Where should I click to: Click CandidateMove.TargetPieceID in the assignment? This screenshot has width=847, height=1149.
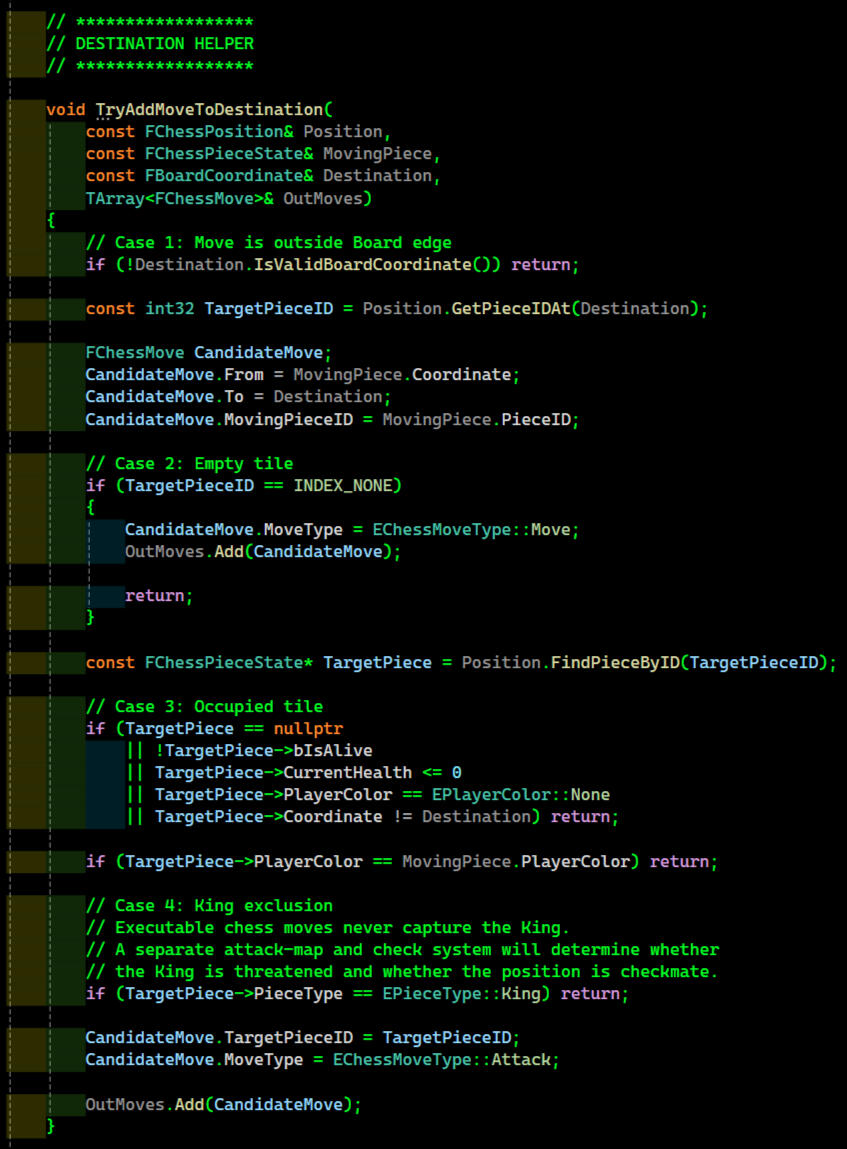[x=219, y=1038]
